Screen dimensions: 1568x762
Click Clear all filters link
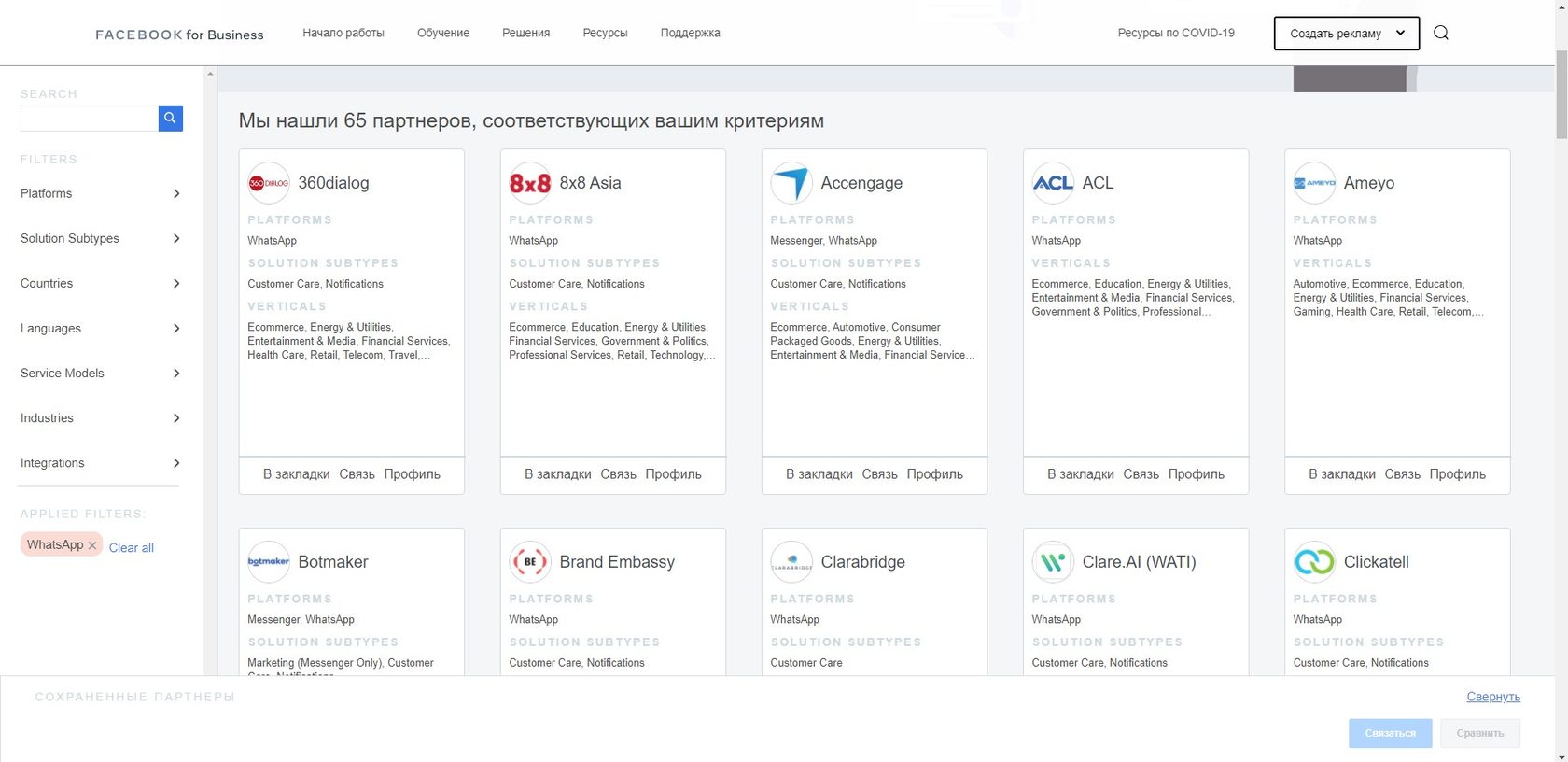click(132, 548)
